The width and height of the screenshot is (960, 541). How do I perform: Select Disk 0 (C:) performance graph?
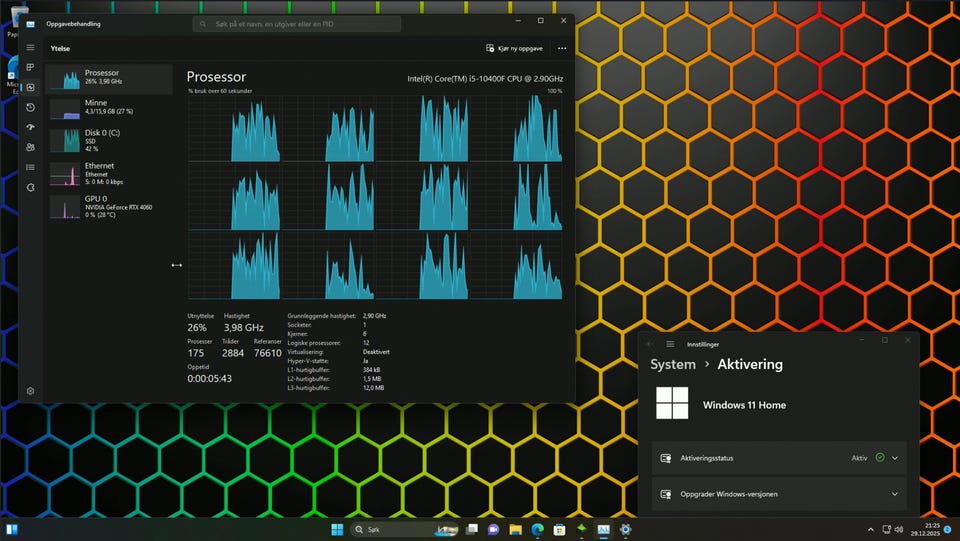108,139
